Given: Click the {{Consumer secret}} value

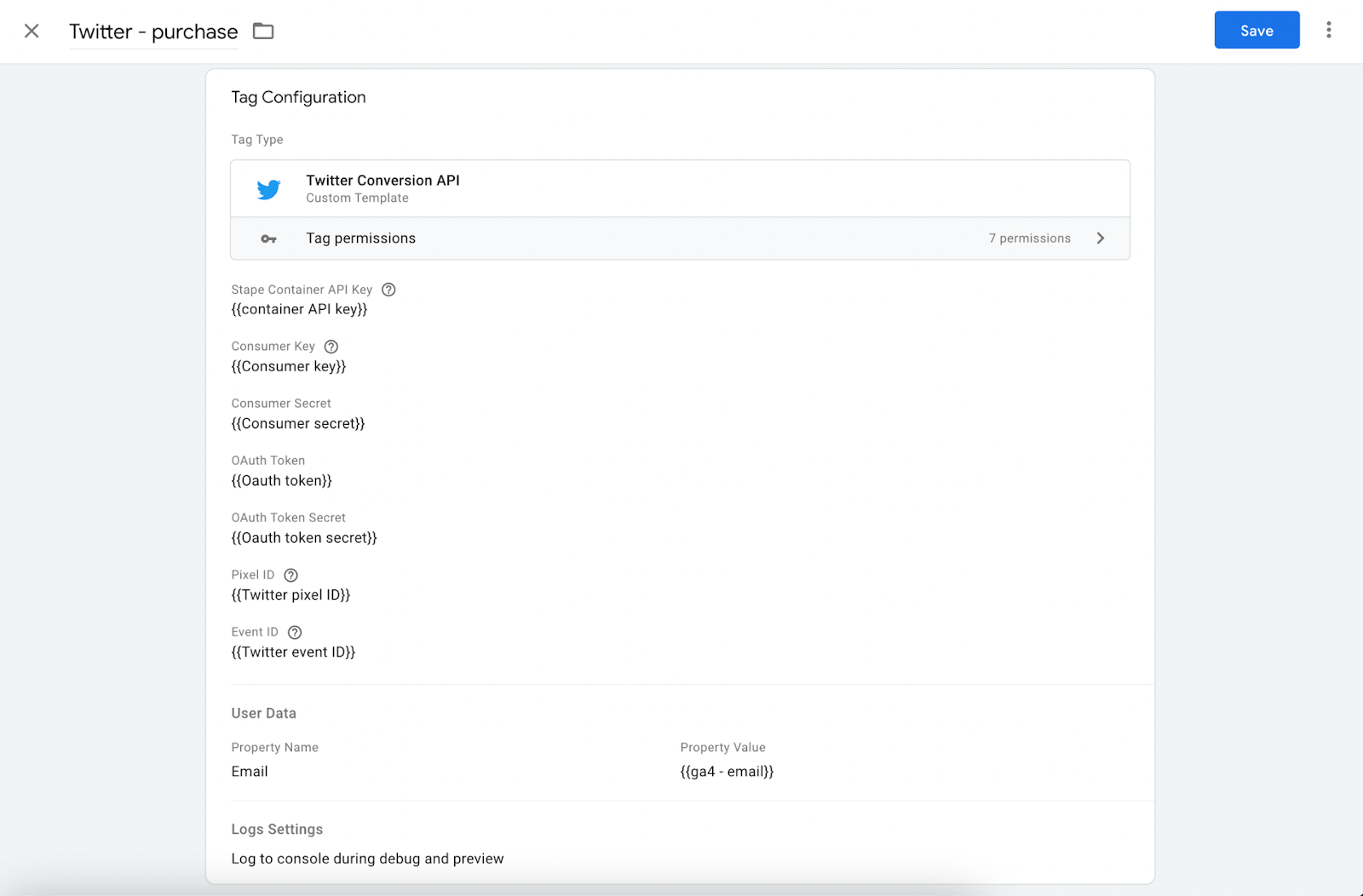Looking at the screenshot, I should tap(298, 423).
